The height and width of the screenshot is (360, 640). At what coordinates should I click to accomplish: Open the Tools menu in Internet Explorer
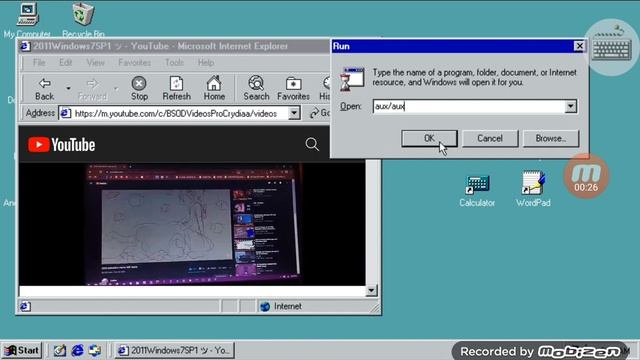[174, 62]
